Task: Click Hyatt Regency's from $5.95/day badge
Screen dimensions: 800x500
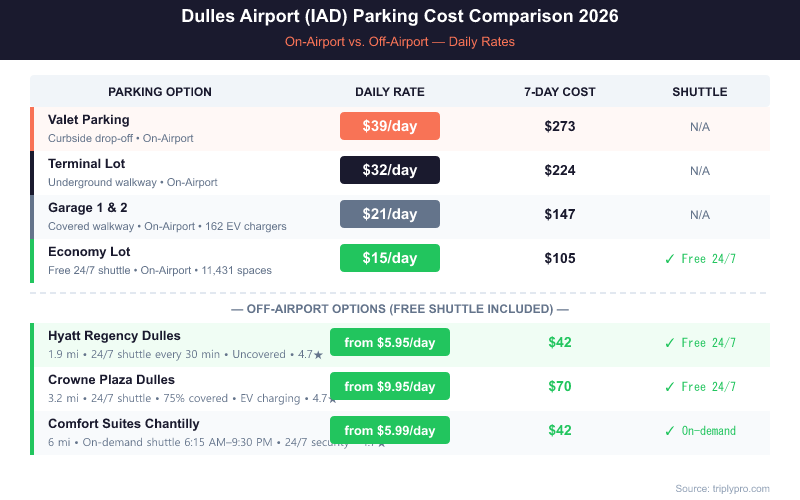Action: (390, 342)
